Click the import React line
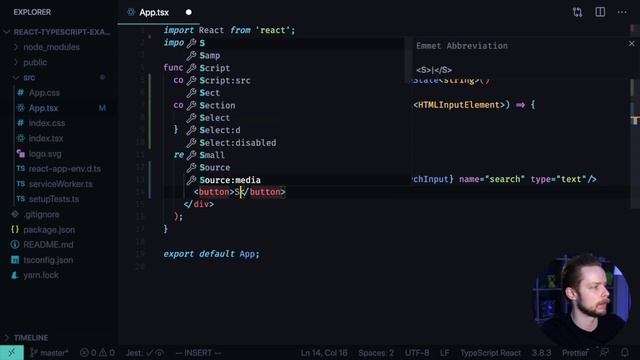 pos(229,30)
